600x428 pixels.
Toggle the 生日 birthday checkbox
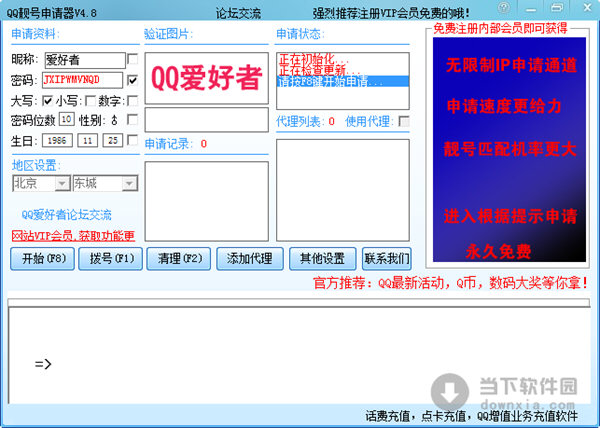click(x=132, y=140)
